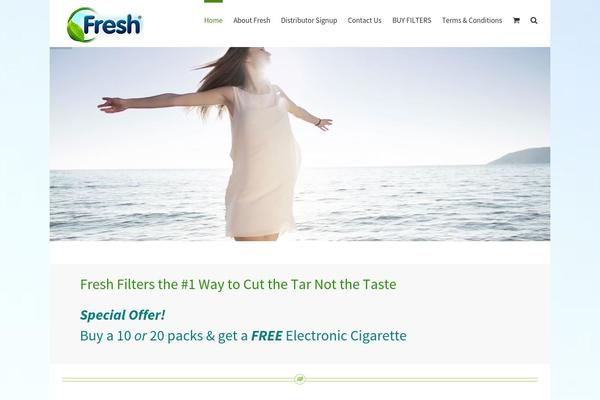This screenshot has width=600, height=400.
Task: Click the search magnifier icon
Action: (534, 20)
